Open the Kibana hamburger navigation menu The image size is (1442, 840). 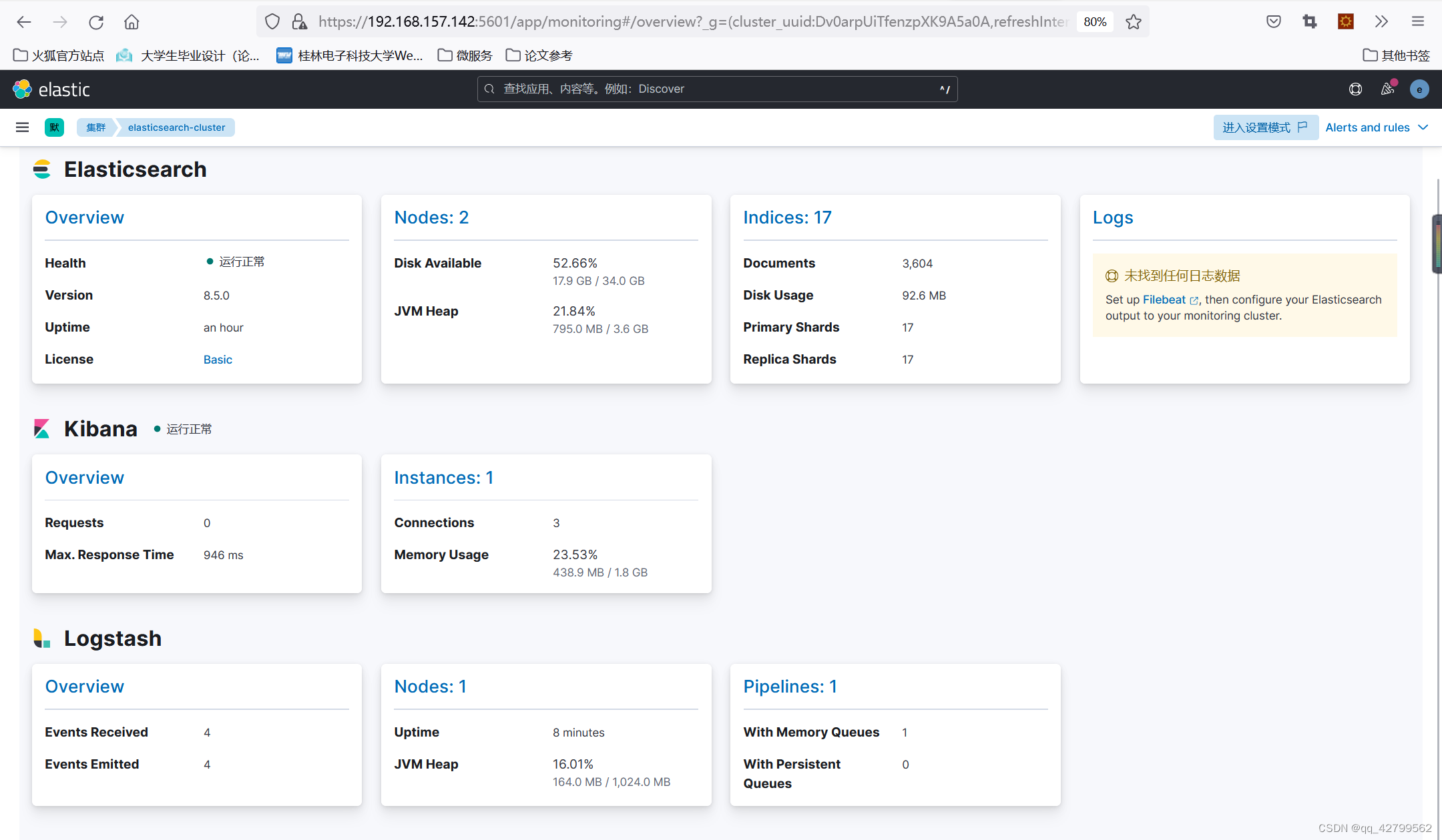[22, 127]
